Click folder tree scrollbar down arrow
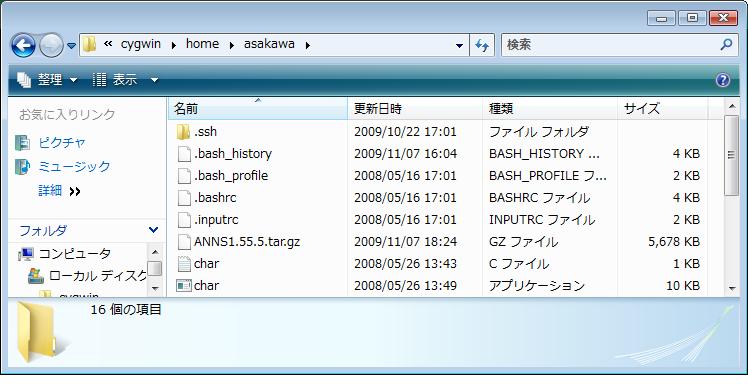The width and height of the screenshot is (748, 384). (154, 289)
